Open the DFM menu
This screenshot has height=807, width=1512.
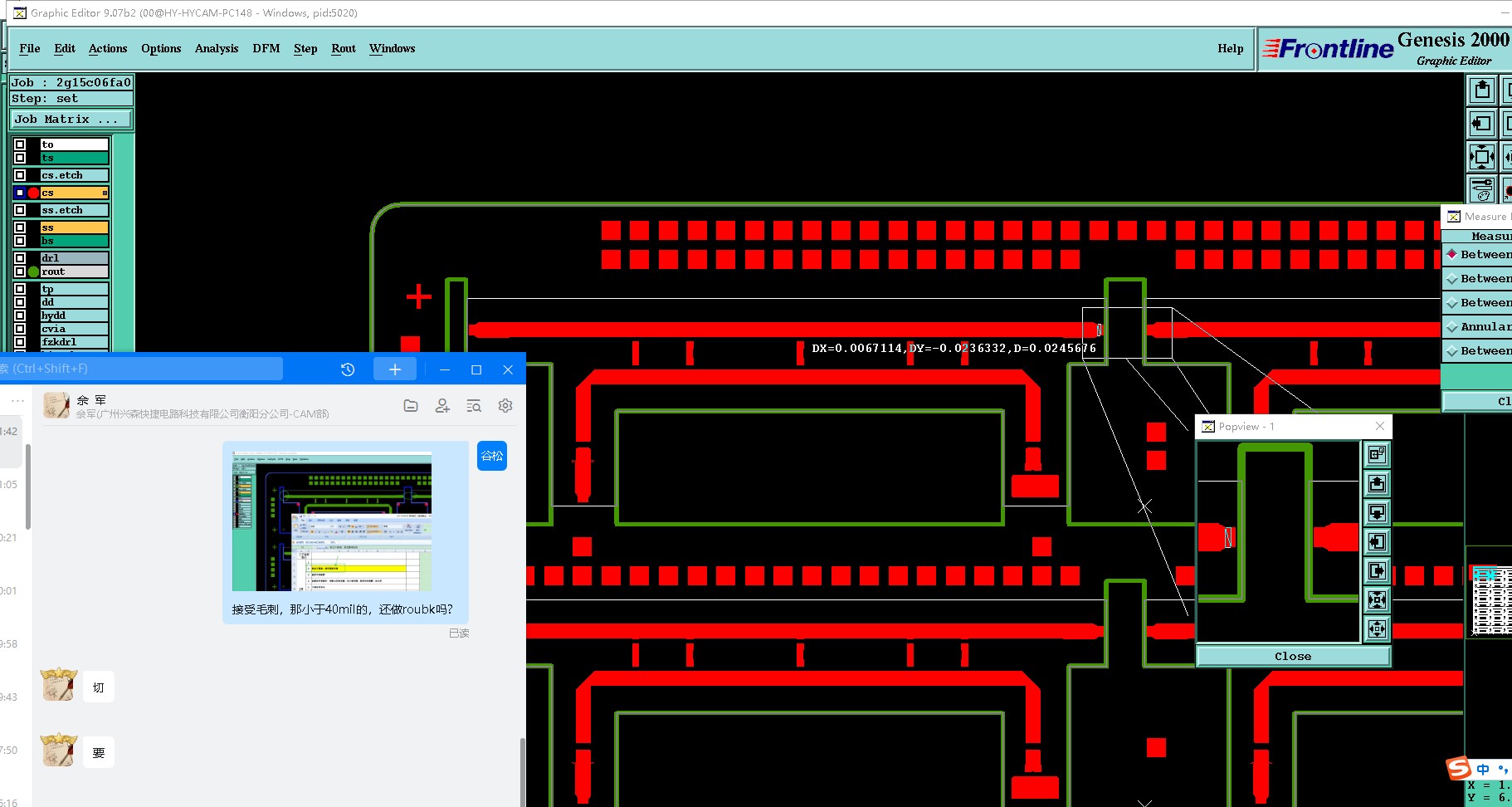(x=266, y=48)
